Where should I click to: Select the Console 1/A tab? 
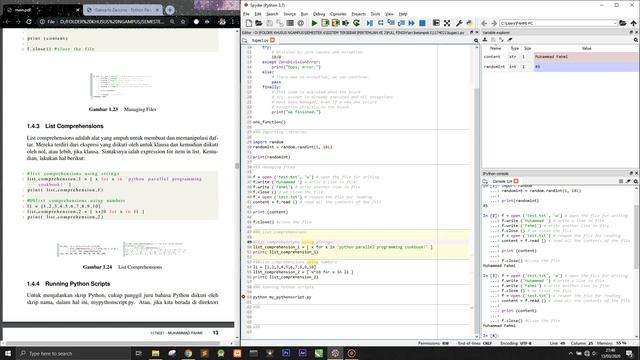pyautogui.click(x=502, y=181)
